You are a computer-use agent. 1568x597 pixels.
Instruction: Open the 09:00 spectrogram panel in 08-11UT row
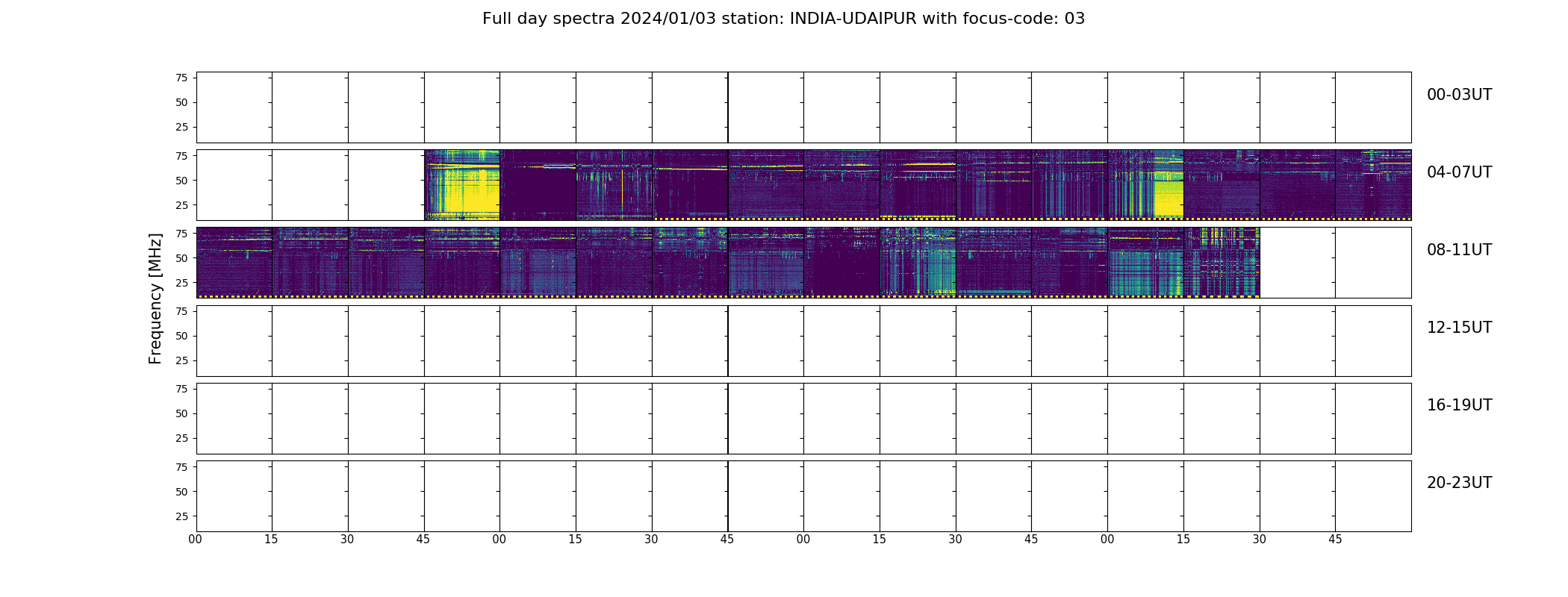(x=538, y=263)
